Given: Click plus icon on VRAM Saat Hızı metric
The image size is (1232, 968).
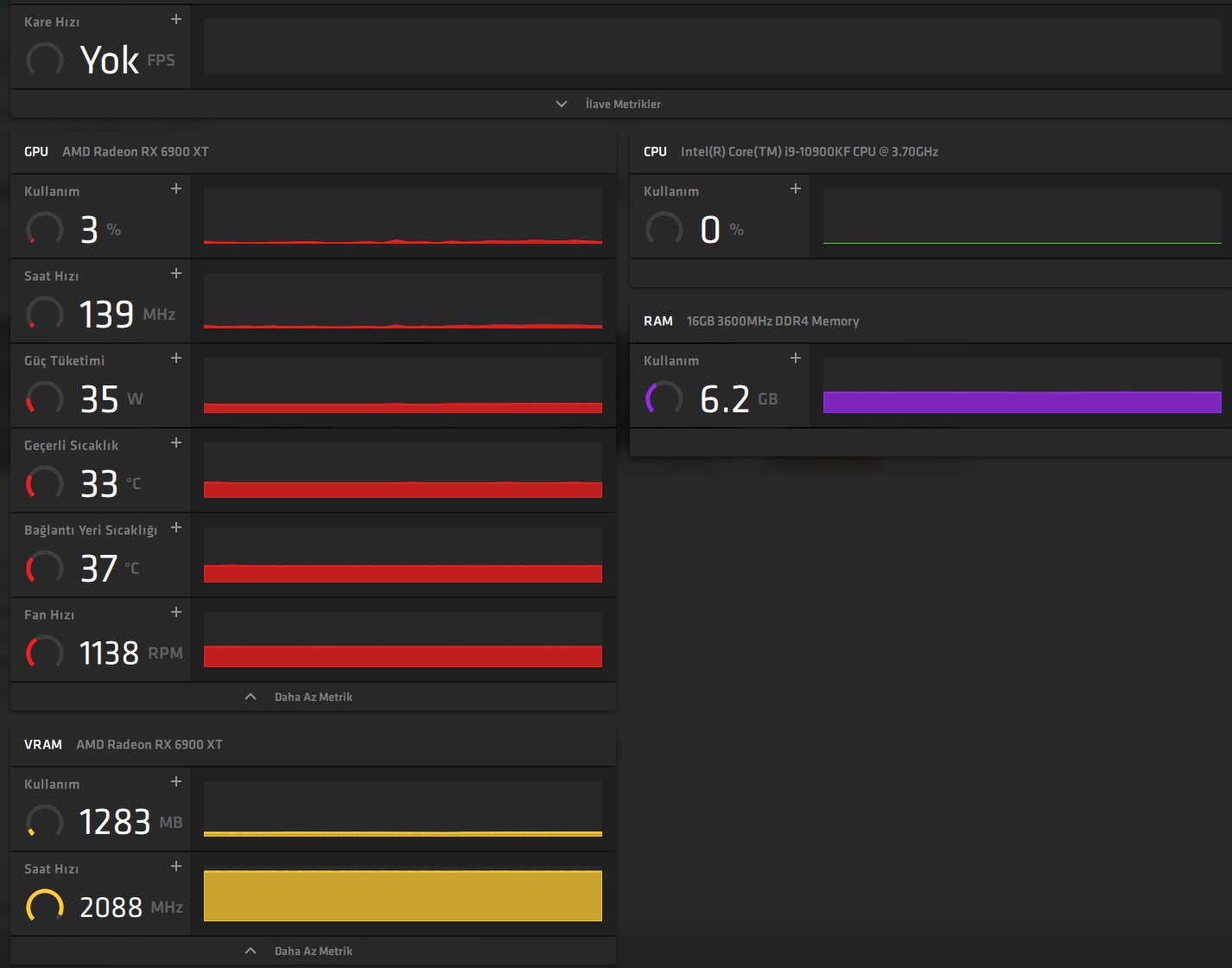Looking at the screenshot, I should pyautogui.click(x=176, y=866).
